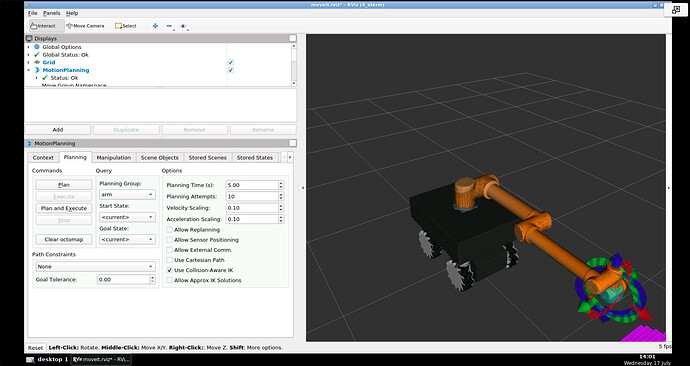The height and width of the screenshot is (366, 690).
Task: Enable Use Cartesian Path option
Action: pos(169,260)
